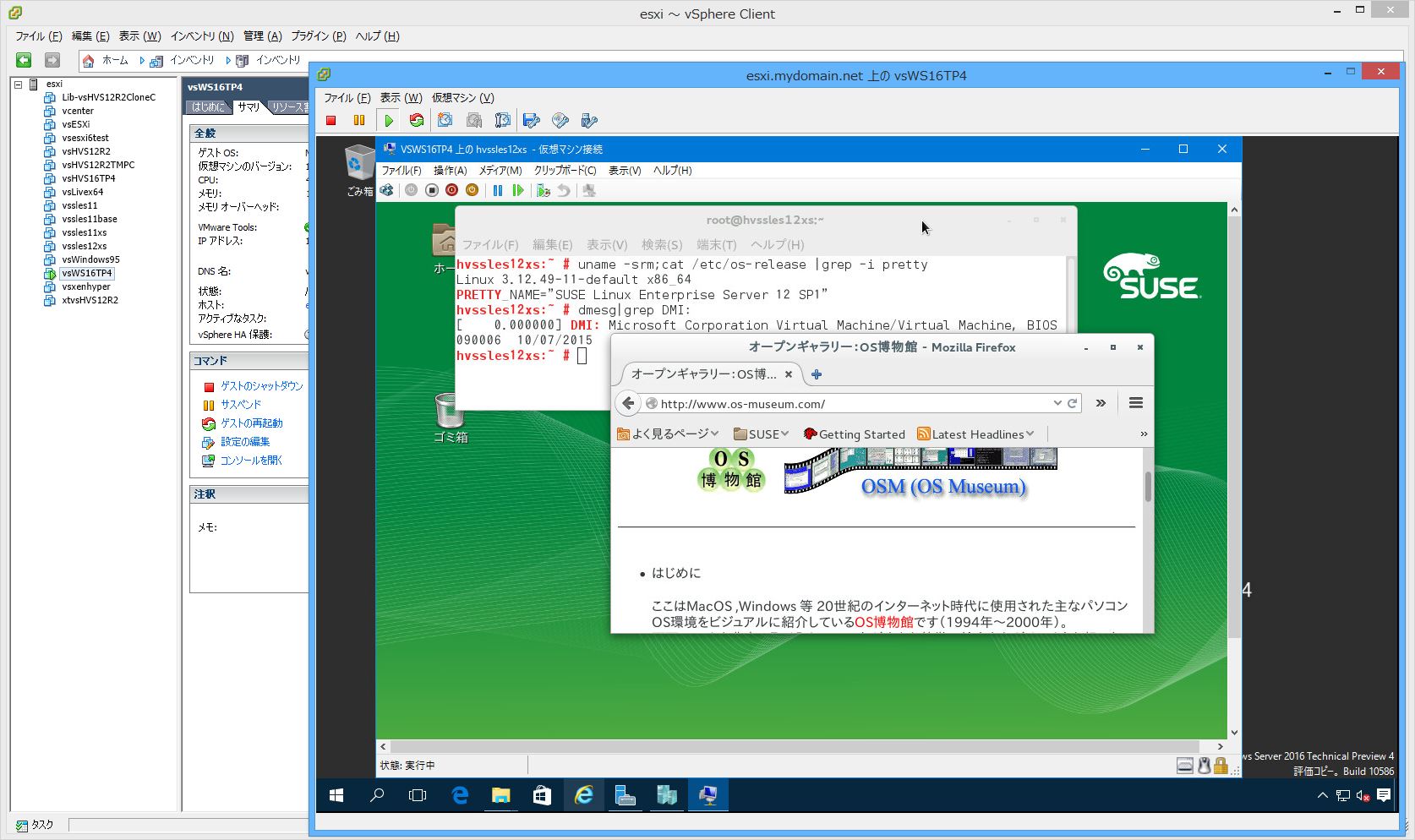Open File Explorer from guest taskbar
1415x840 pixels.
click(x=500, y=795)
